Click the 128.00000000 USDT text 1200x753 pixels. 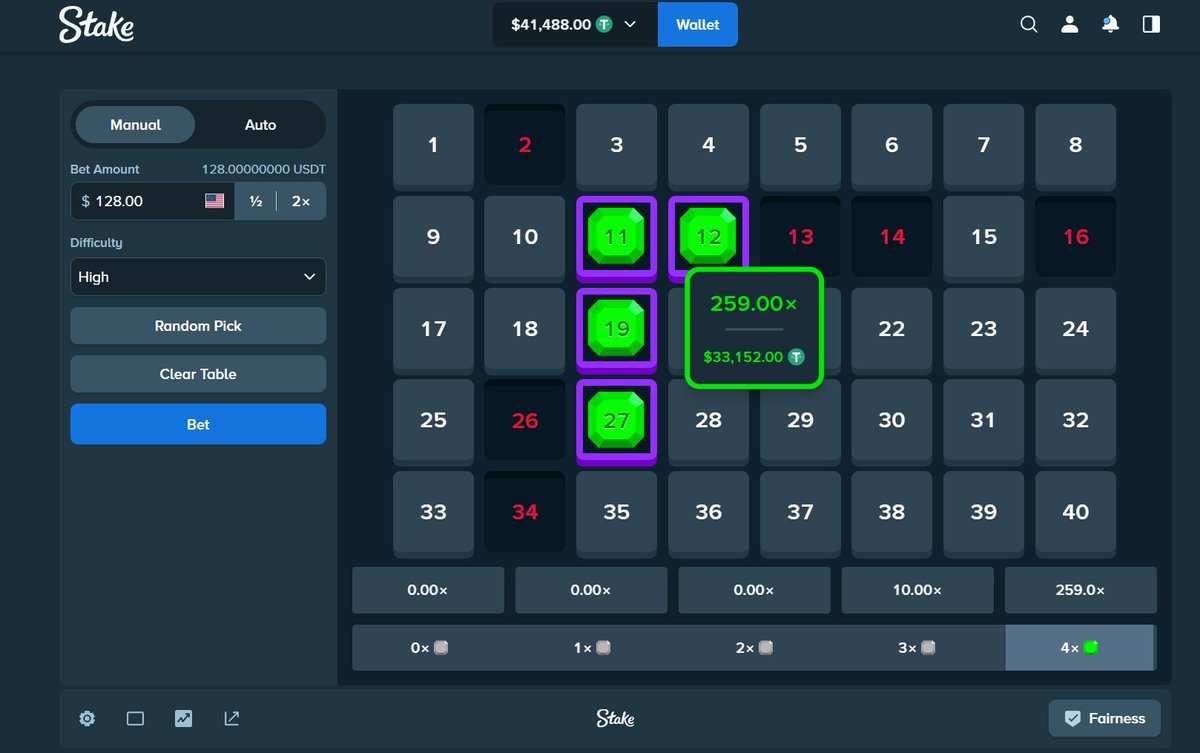[x=264, y=169]
